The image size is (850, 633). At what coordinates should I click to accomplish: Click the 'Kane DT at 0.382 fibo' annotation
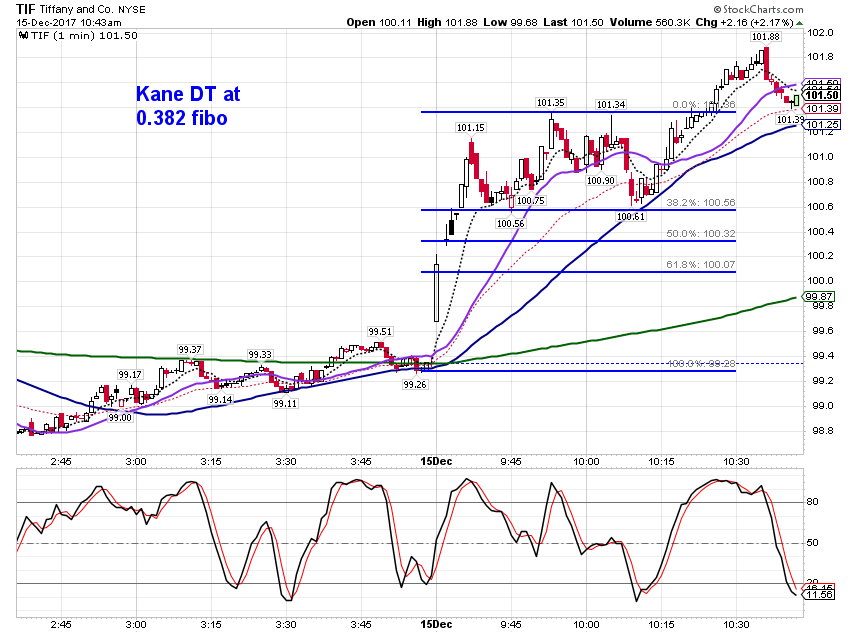[188, 106]
